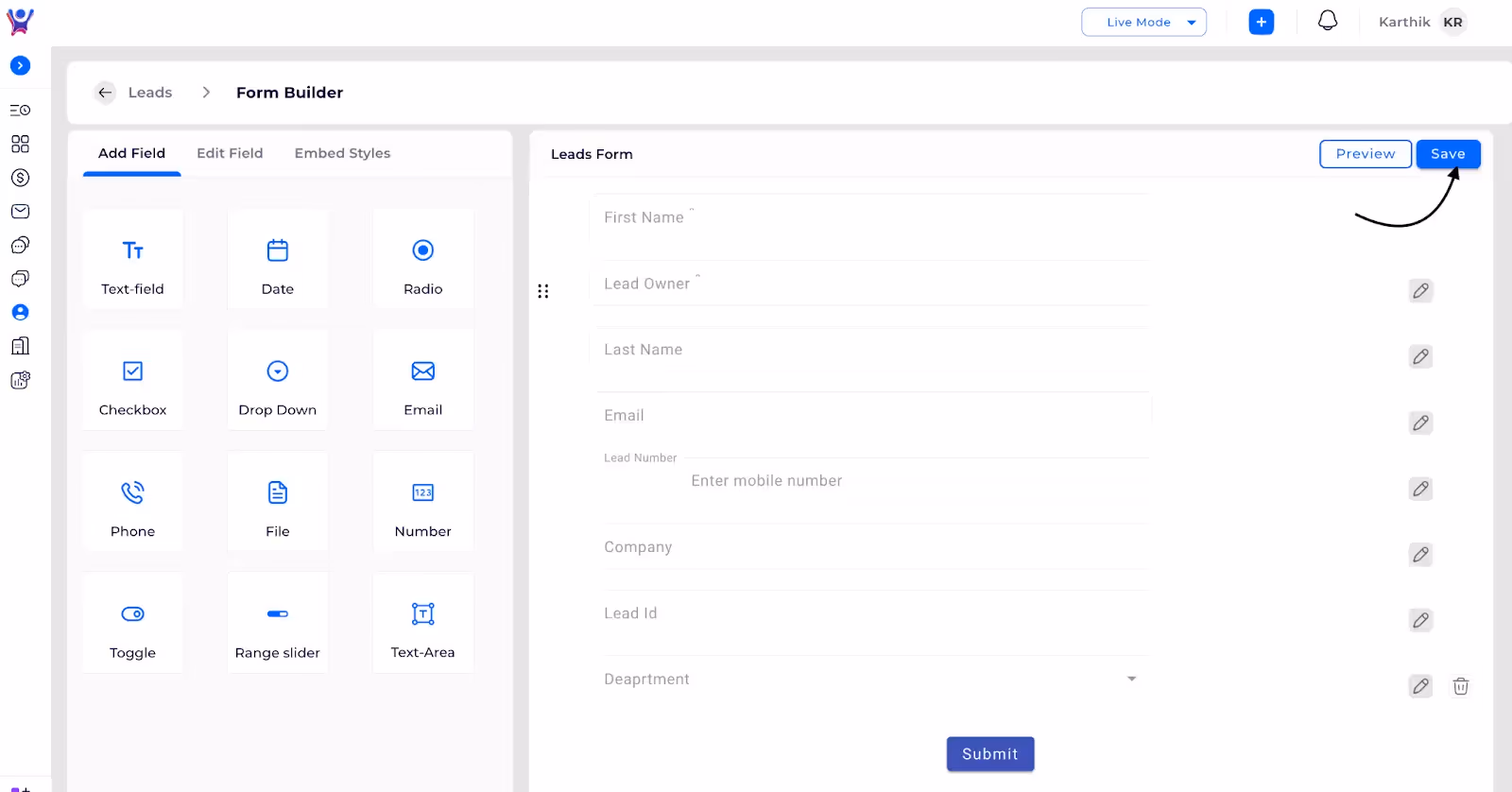Edit the Lead Number field with pencil
This screenshot has height=792, width=1512.
pos(1420,489)
